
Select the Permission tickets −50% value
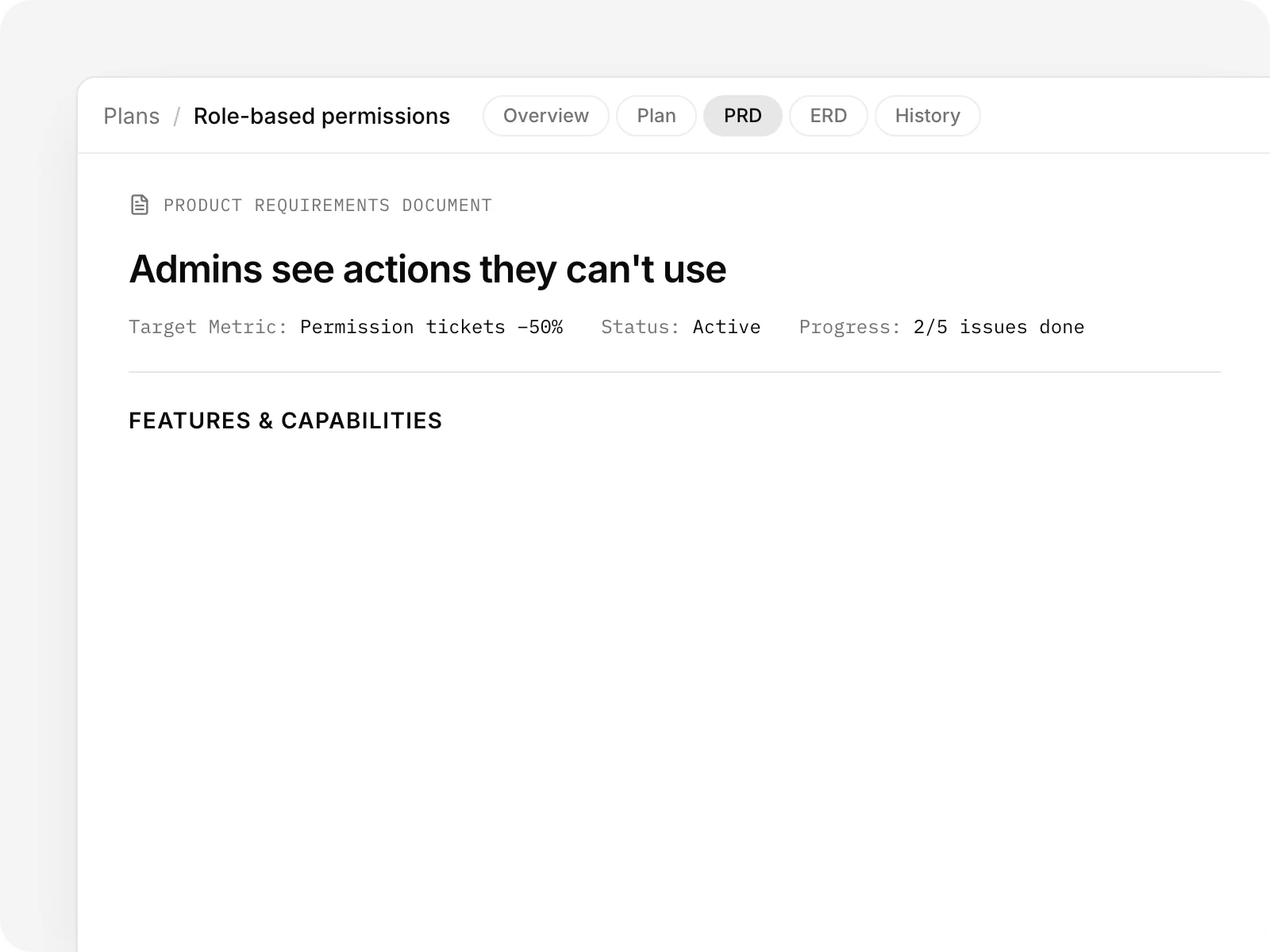(x=431, y=327)
